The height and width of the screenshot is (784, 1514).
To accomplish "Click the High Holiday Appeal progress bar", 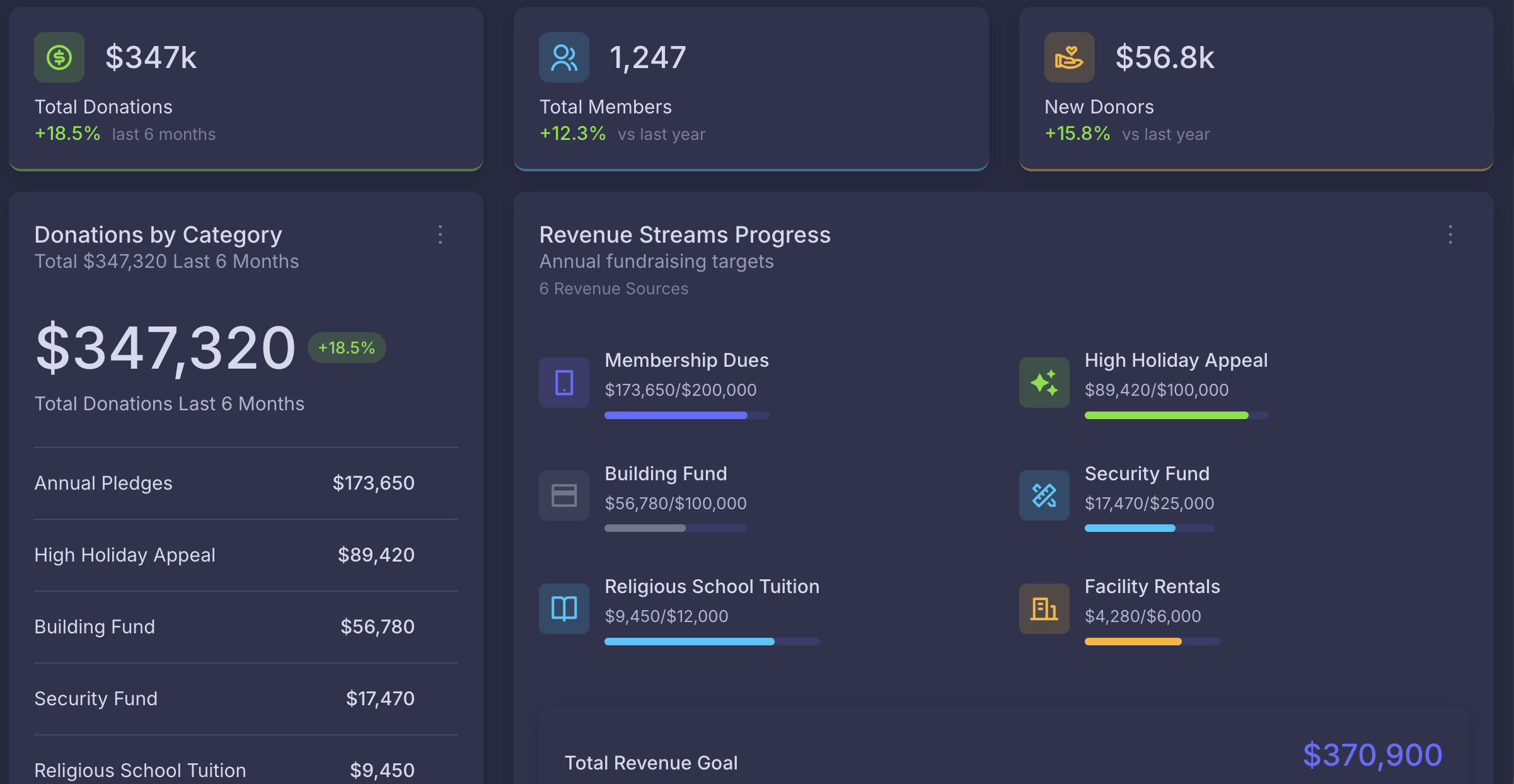I will [1176, 415].
